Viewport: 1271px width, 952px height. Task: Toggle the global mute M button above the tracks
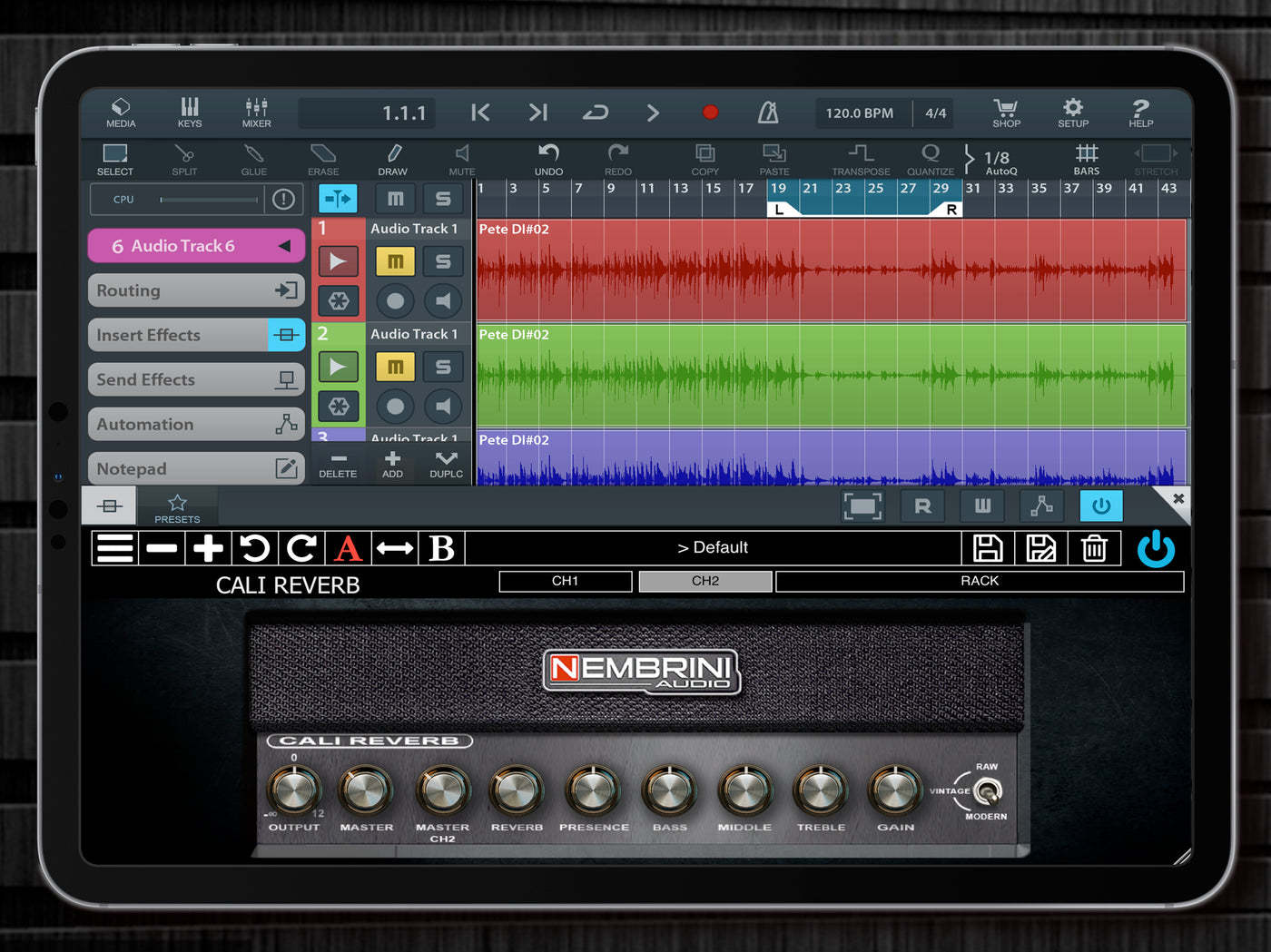[x=395, y=199]
